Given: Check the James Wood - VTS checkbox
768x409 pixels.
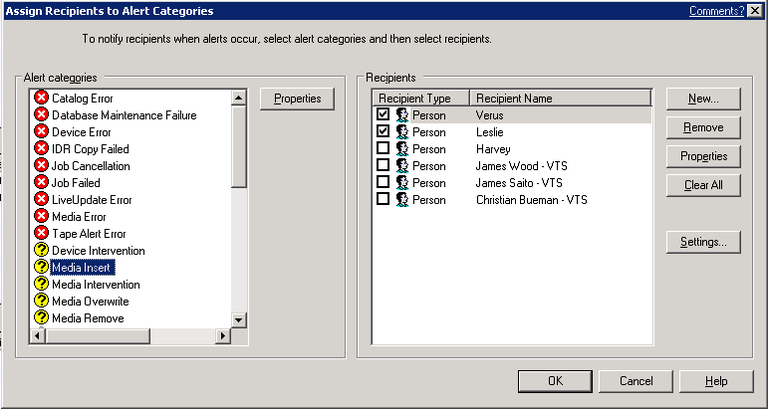Looking at the screenshot, I should [x=383, y=166].
